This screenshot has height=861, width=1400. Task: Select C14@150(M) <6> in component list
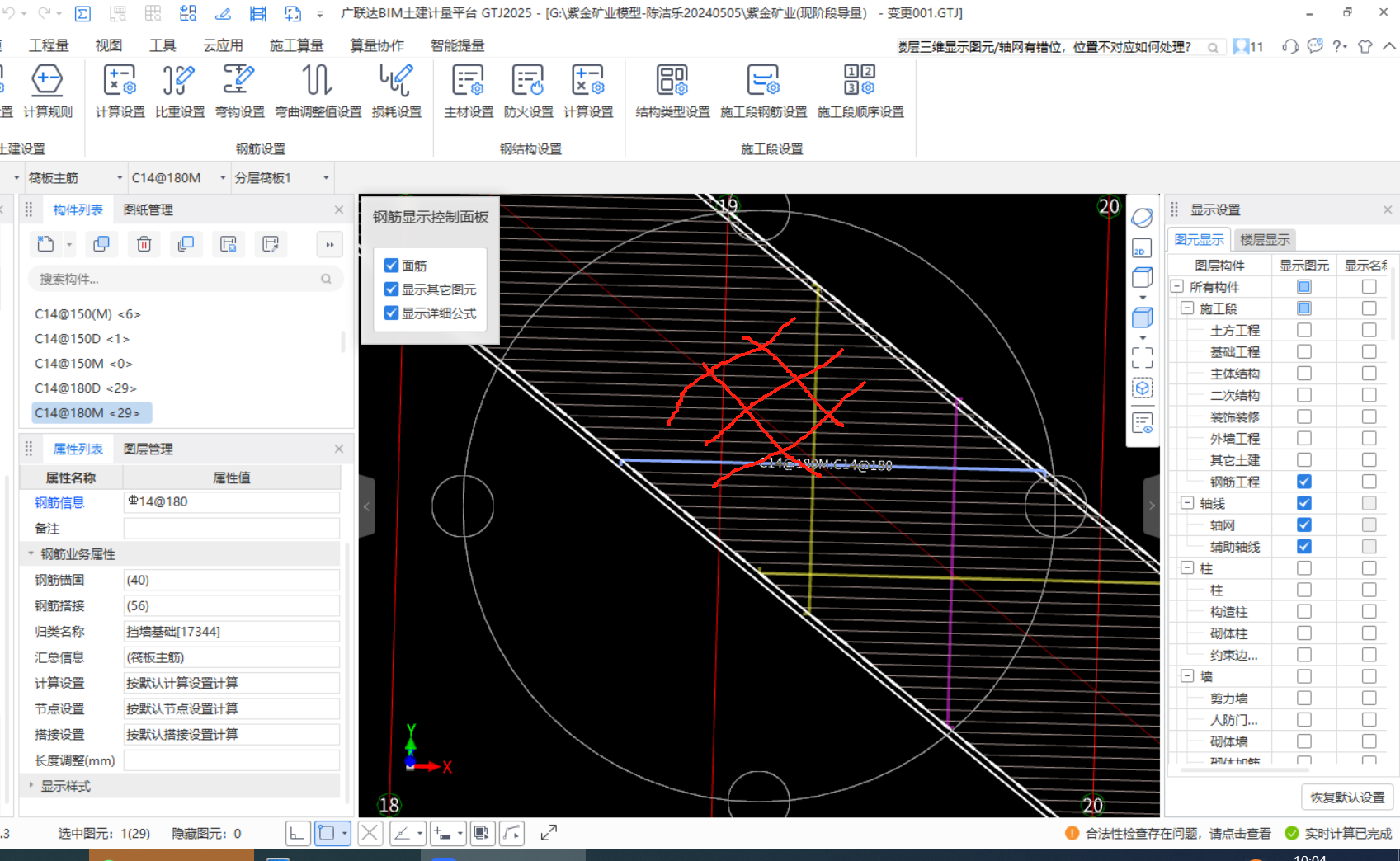coord(87,314)
